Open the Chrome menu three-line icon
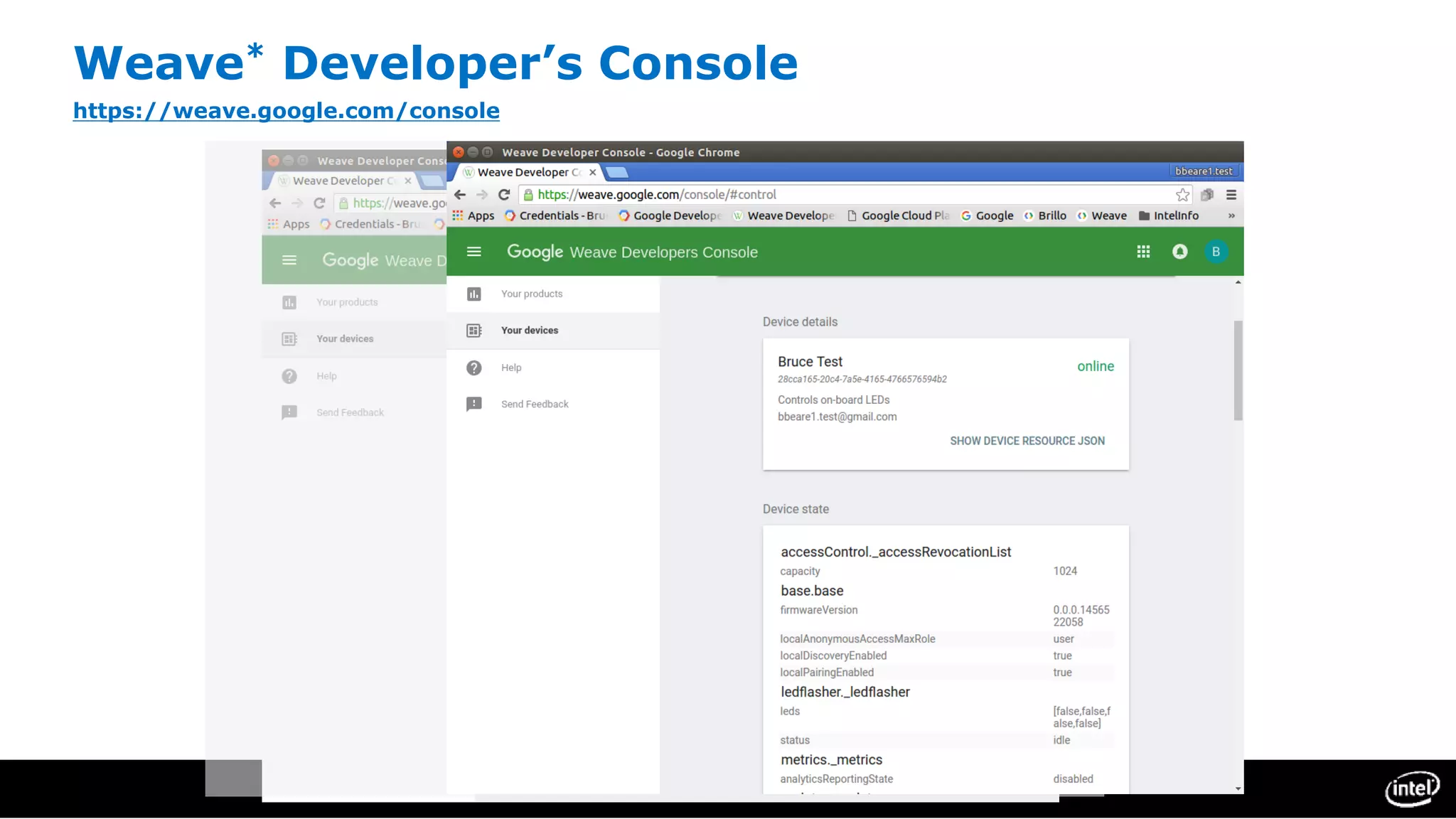 (x=1231, y=195)
